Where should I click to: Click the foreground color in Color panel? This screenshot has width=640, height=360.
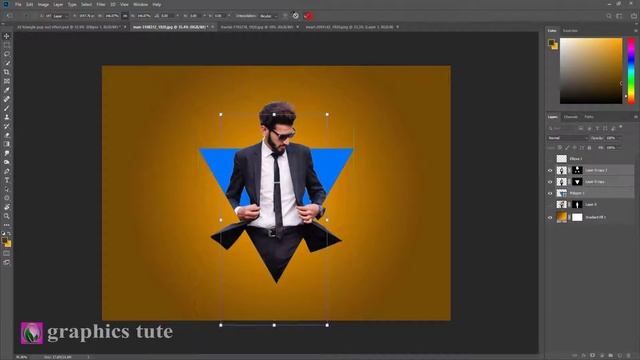[551, 42]
